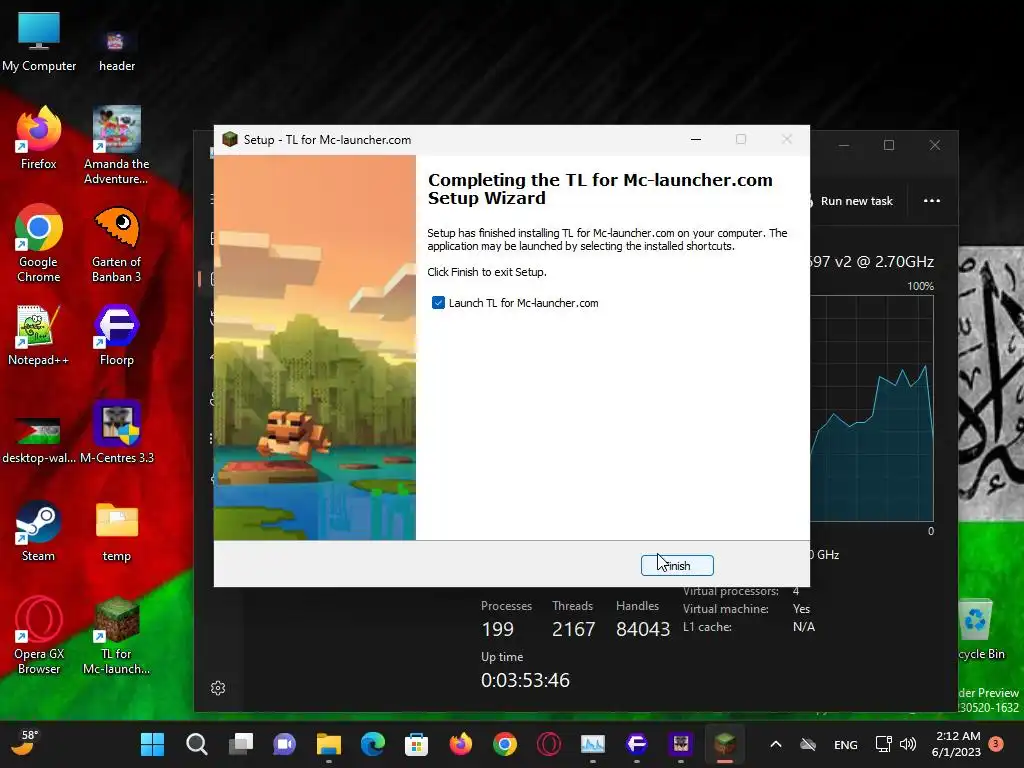
Task: Click Run new task in Task Manager
Action: click(x=856, y=201)
